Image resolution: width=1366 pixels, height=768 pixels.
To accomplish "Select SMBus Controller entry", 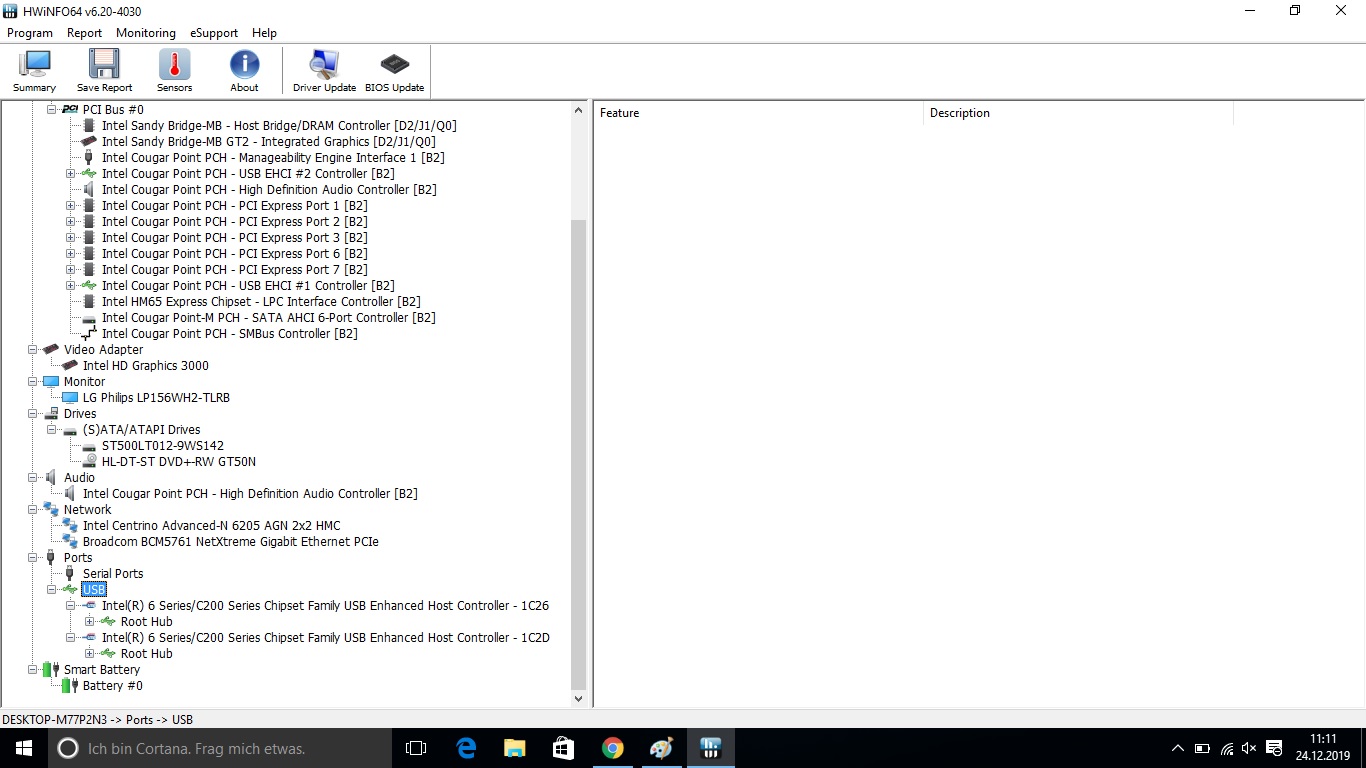I will point(230,334).
